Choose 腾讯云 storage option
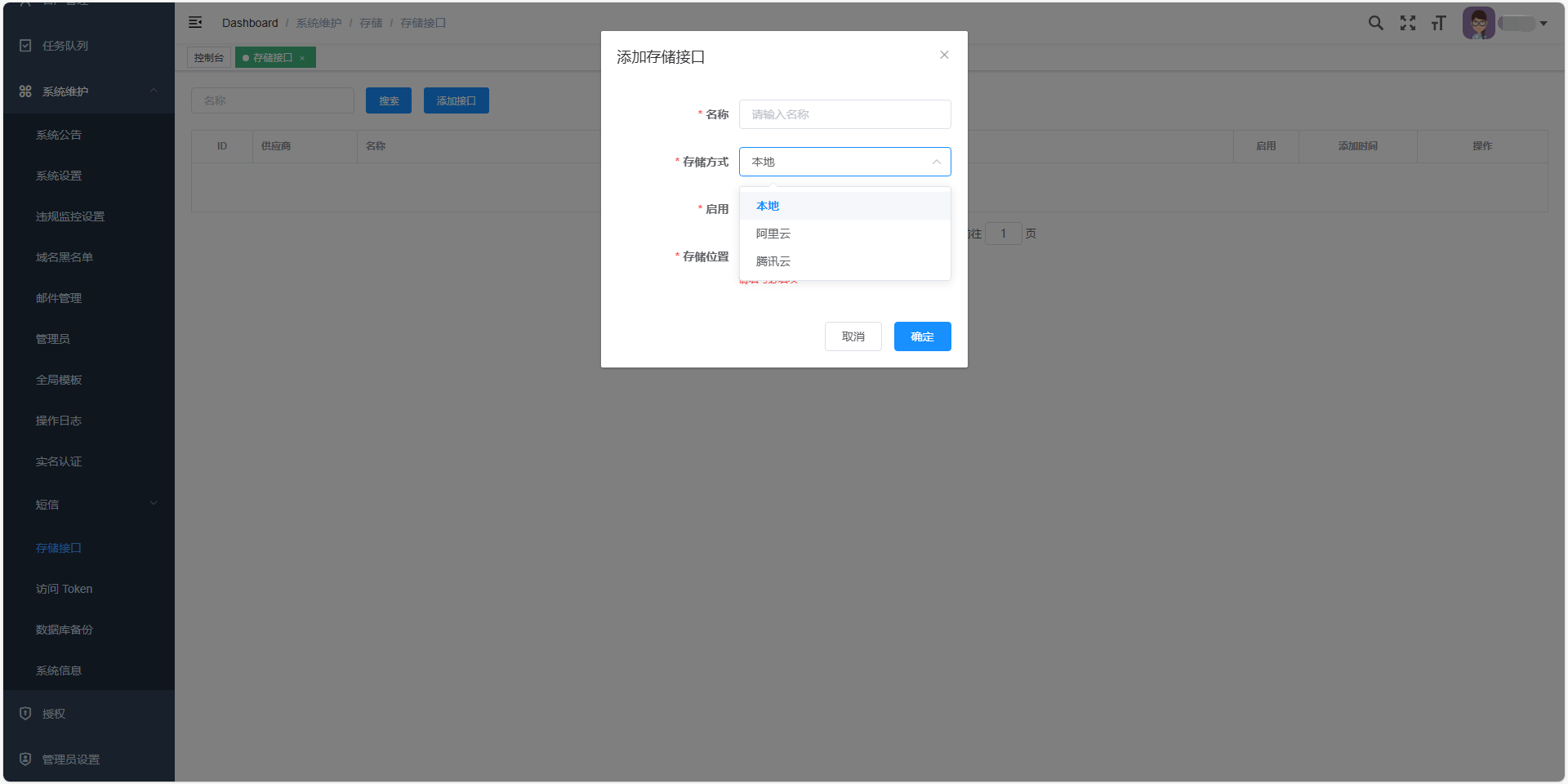This screenshot has width=1568, height=784. [773, 261]
